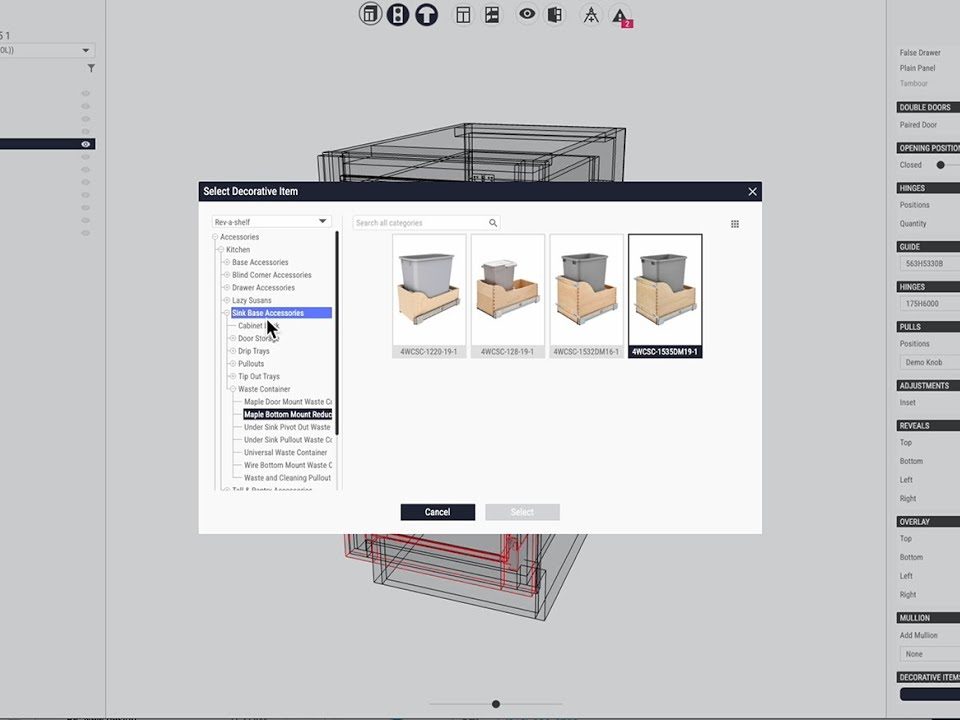Click the warning triangle icon with badge 2
This screenshot has width=960, height=720.
(620, 15)
